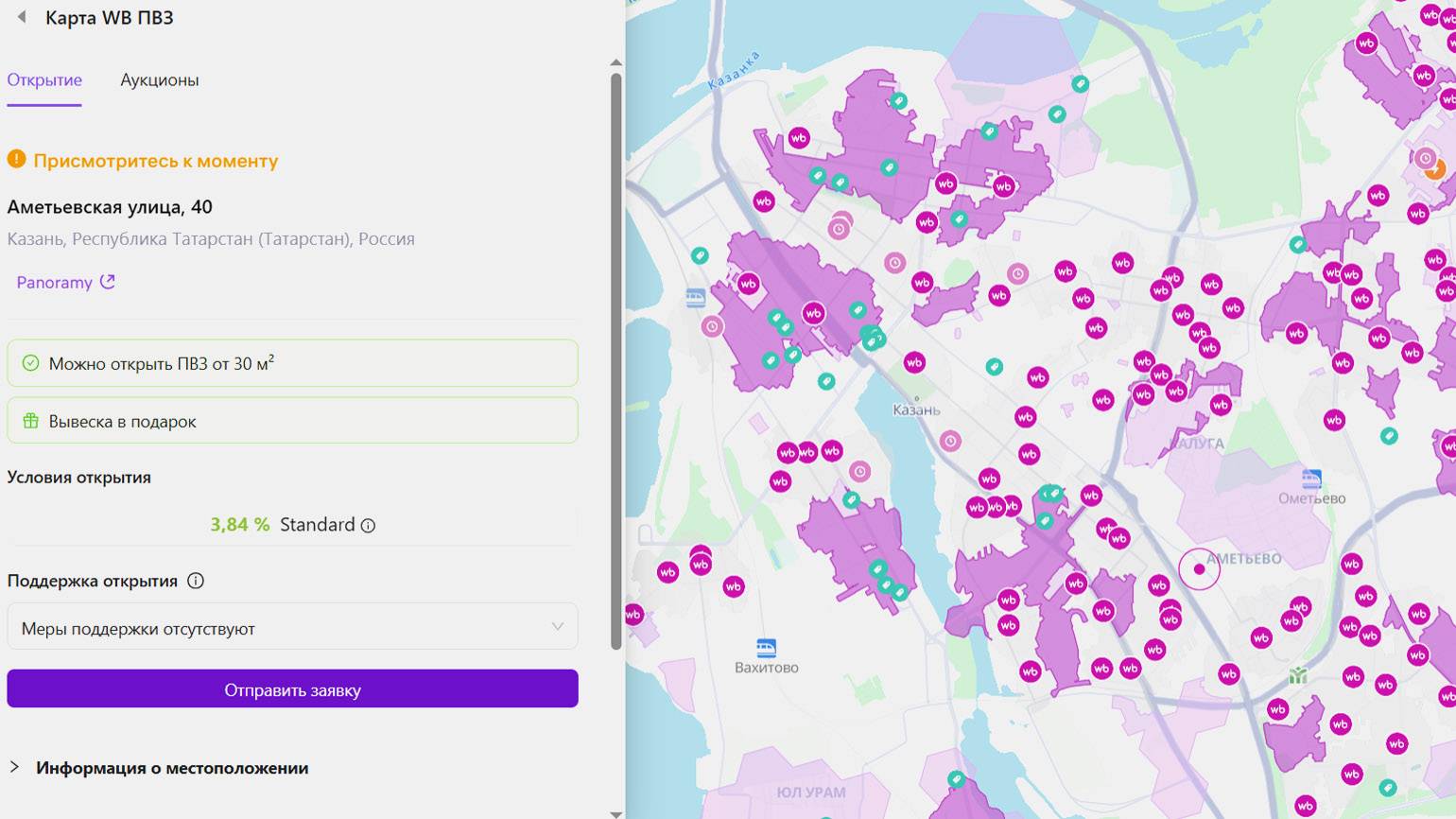
Task: Expand Информация о местоположении section
Action: (172, 768)
